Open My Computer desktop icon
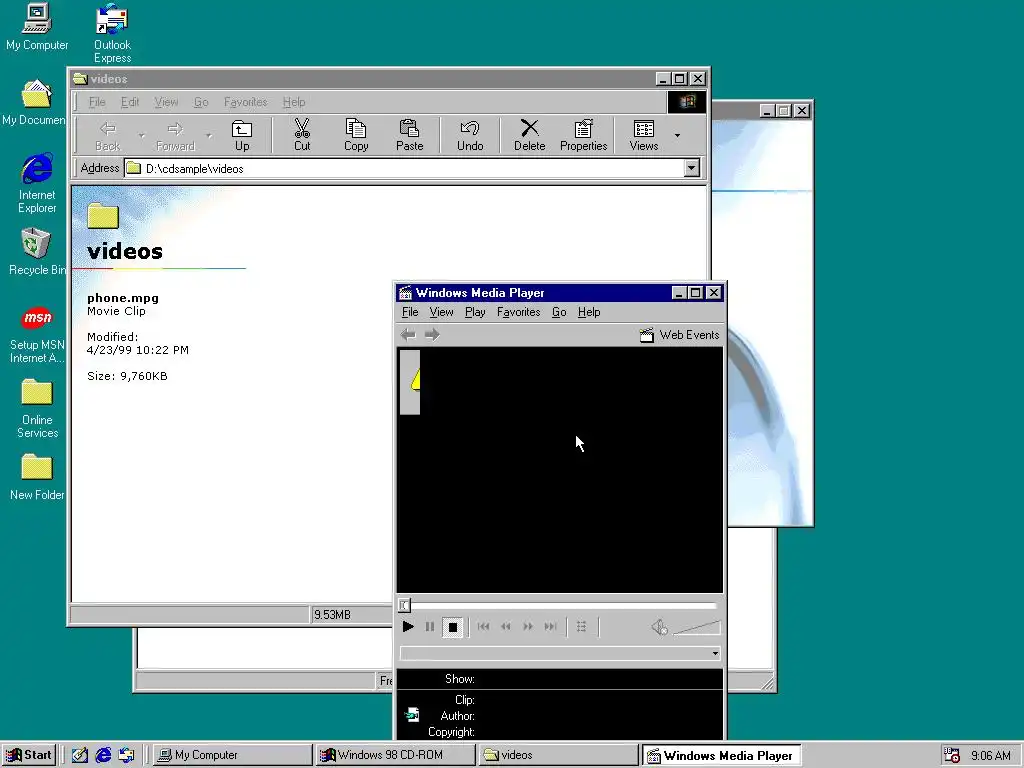Screen dimensions: 1024x768 click(37, 27)
